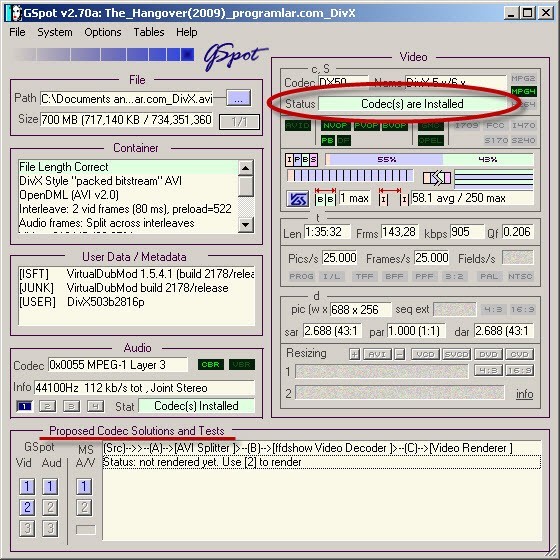Image resolution: width=560 pixels, height=560 pixels.
Task: Open the Tables menu
Action: 149,32
